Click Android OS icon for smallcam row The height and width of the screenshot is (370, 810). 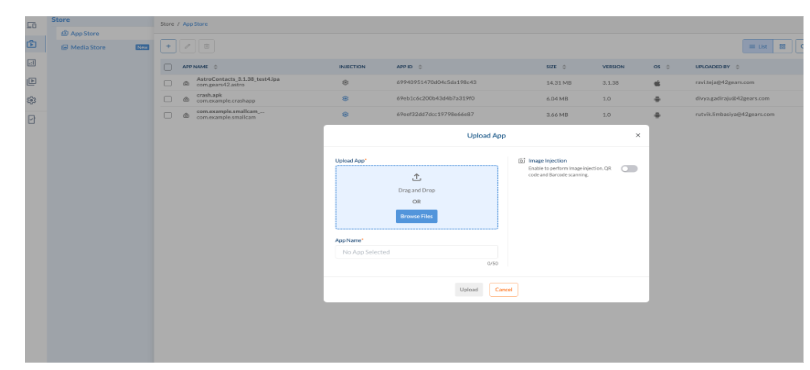pos(657,115)
